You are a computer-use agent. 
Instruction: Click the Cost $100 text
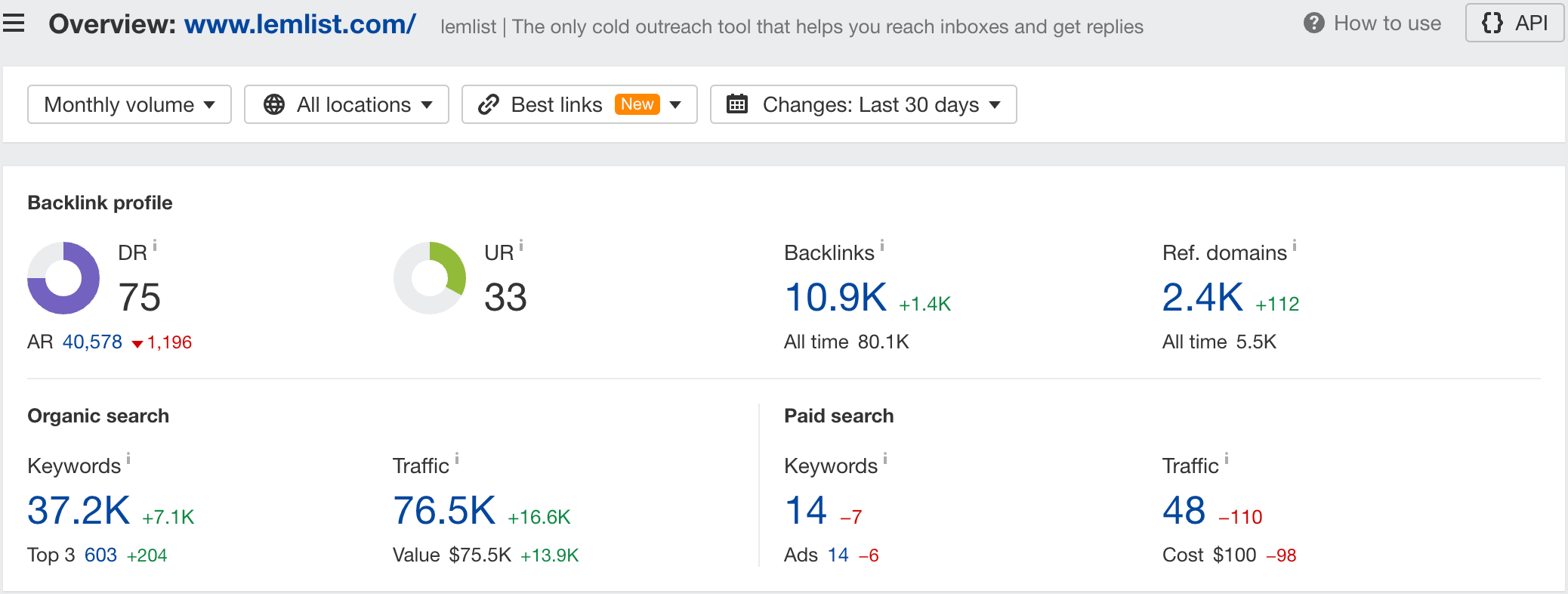[1209, 555]
